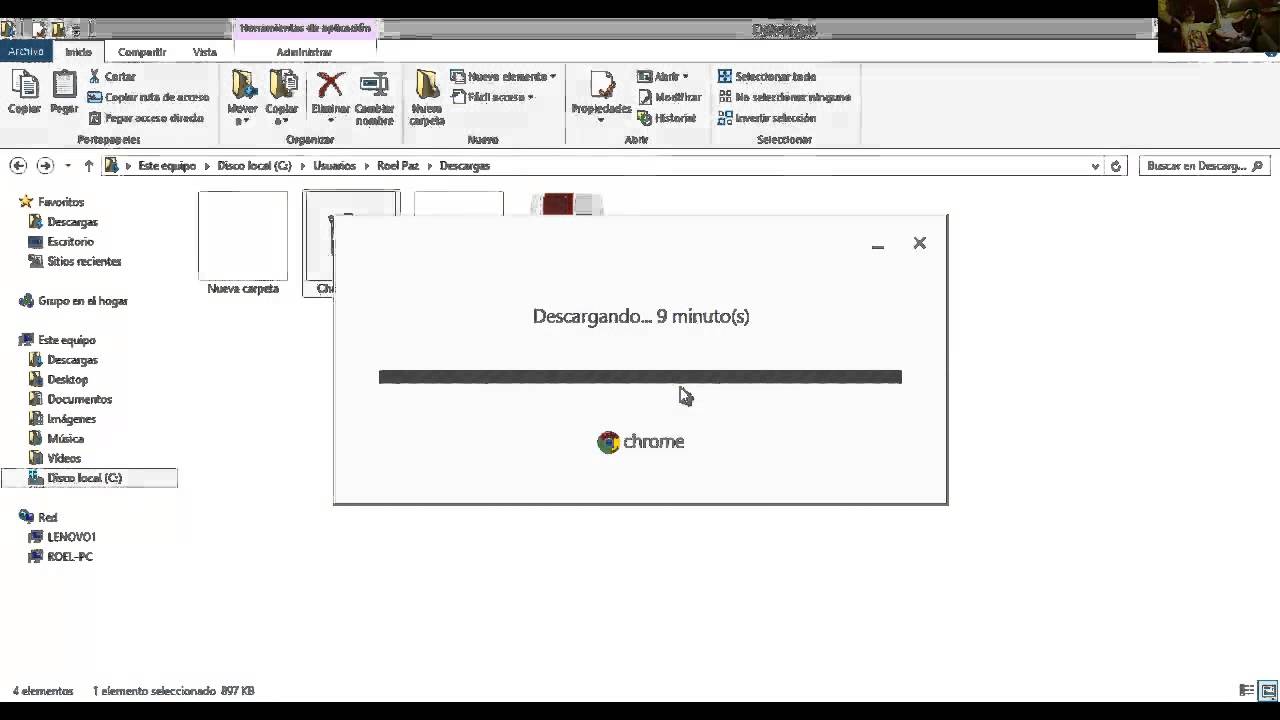Open Desktop folder in sidebar

tap(67, 380)
